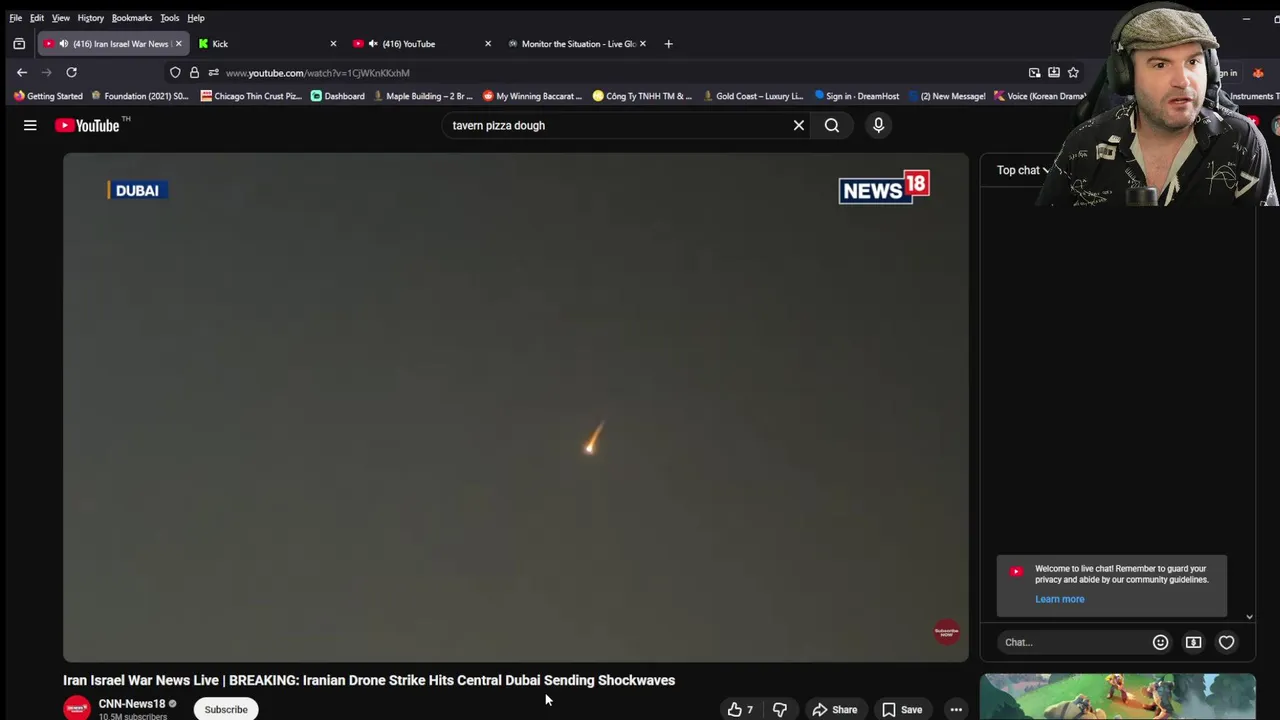Image resolution: width=1280 pixels, height=720 pixels.
Task: Open the YouTube hamburger guide menu
Action: tap(30, 125)
